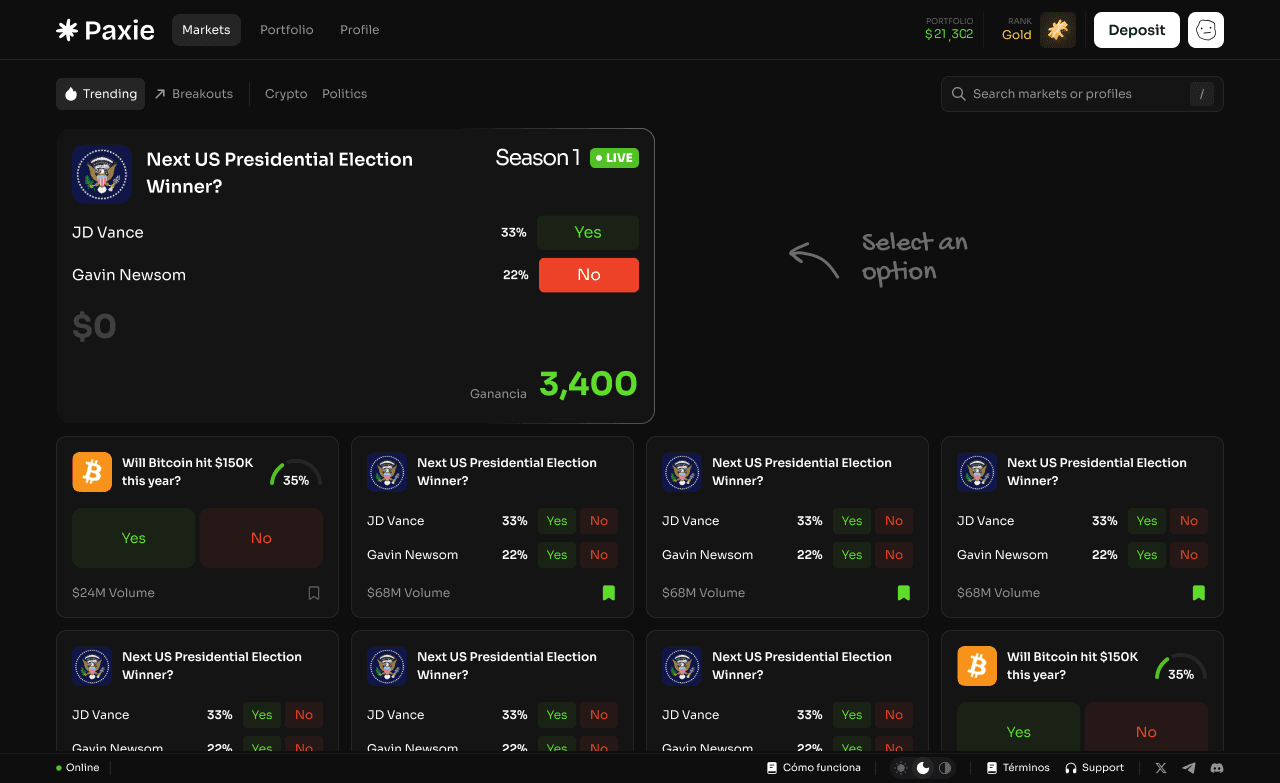
Task: Focus the Search markets or profiles field
Action: [x=1082, y=94]
